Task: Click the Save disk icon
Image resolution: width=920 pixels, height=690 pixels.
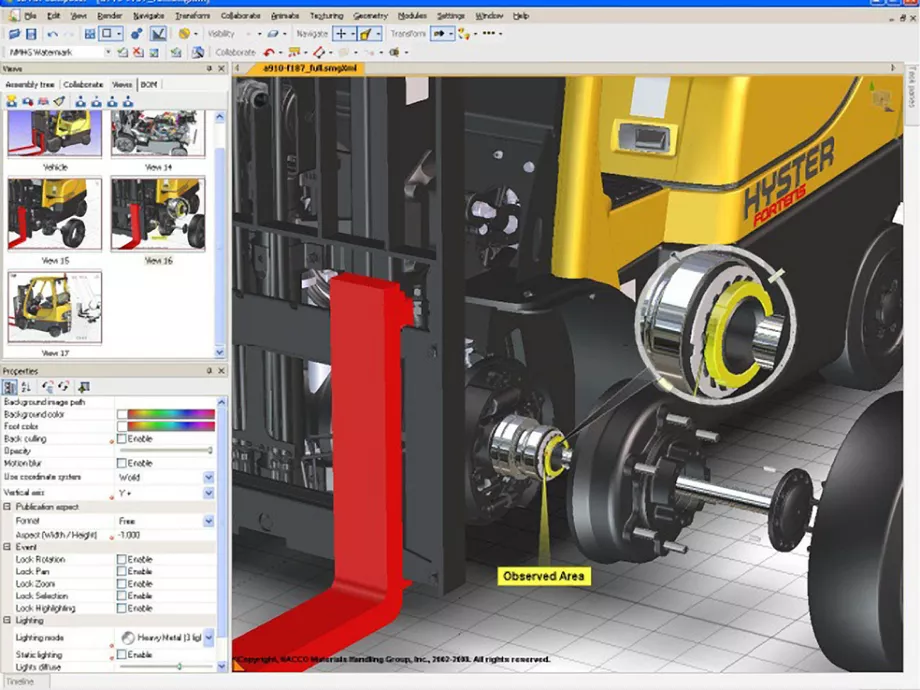Action: click(x=31, y=34)
